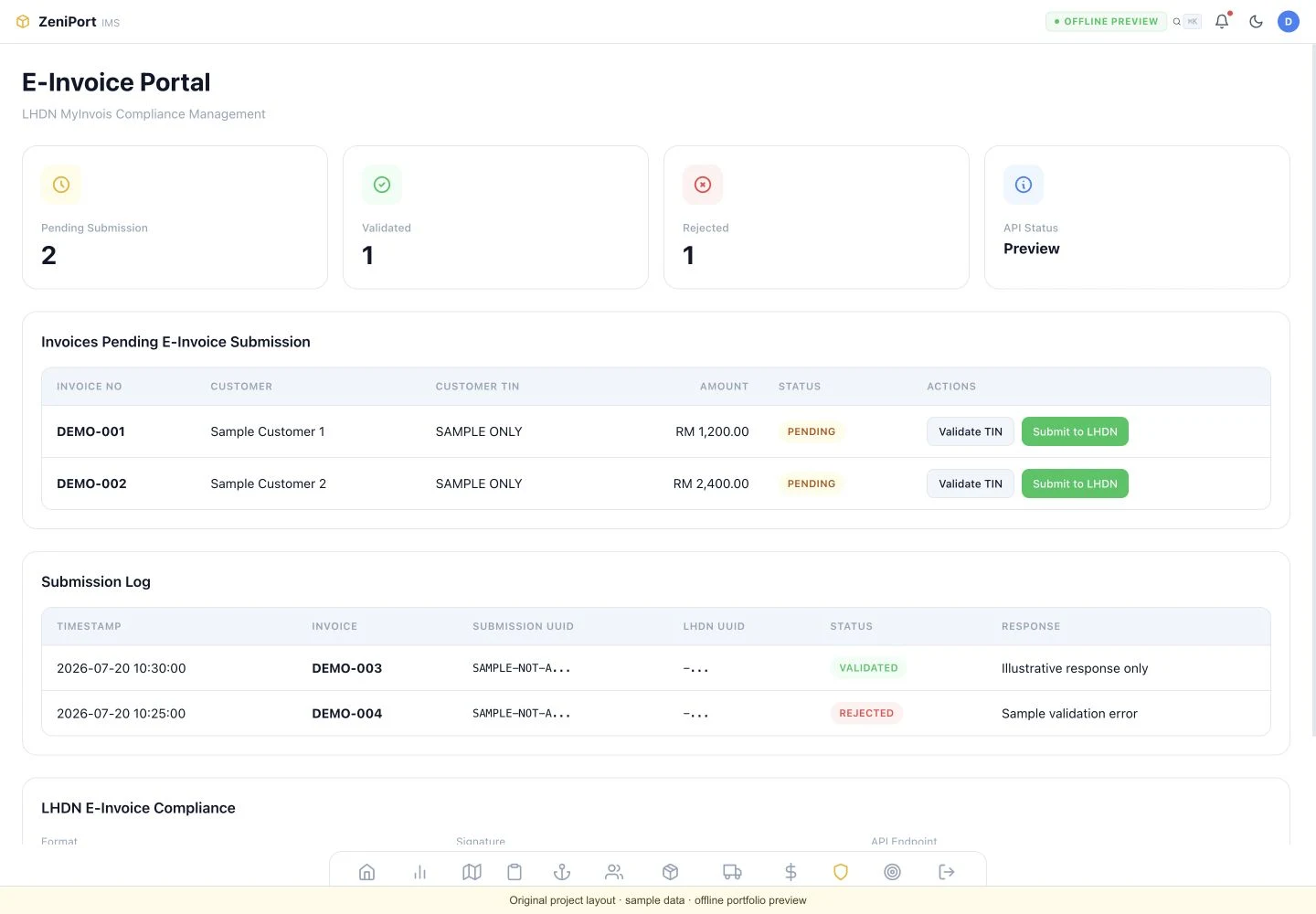The height and width of the screenshot is (914, 1316).
Task: Select the highlighted shield compliance icon
Action: click(x=841, y=872)
